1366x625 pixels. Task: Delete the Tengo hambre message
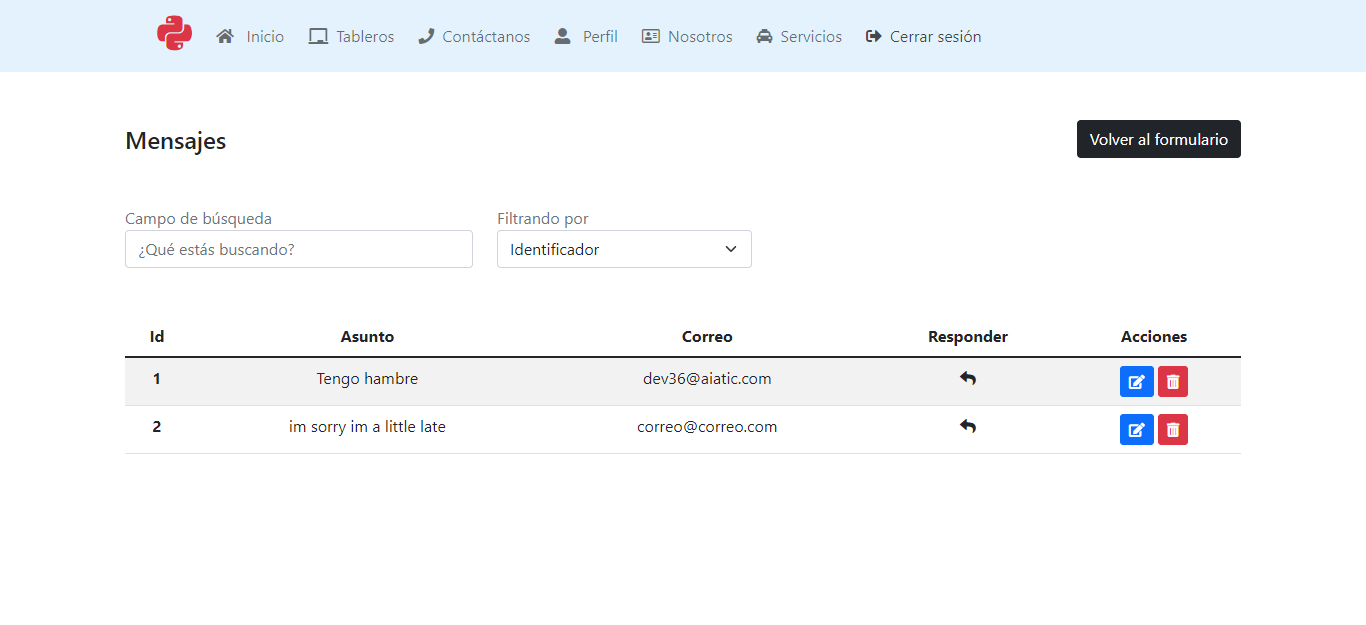[x=1173, y=381]
